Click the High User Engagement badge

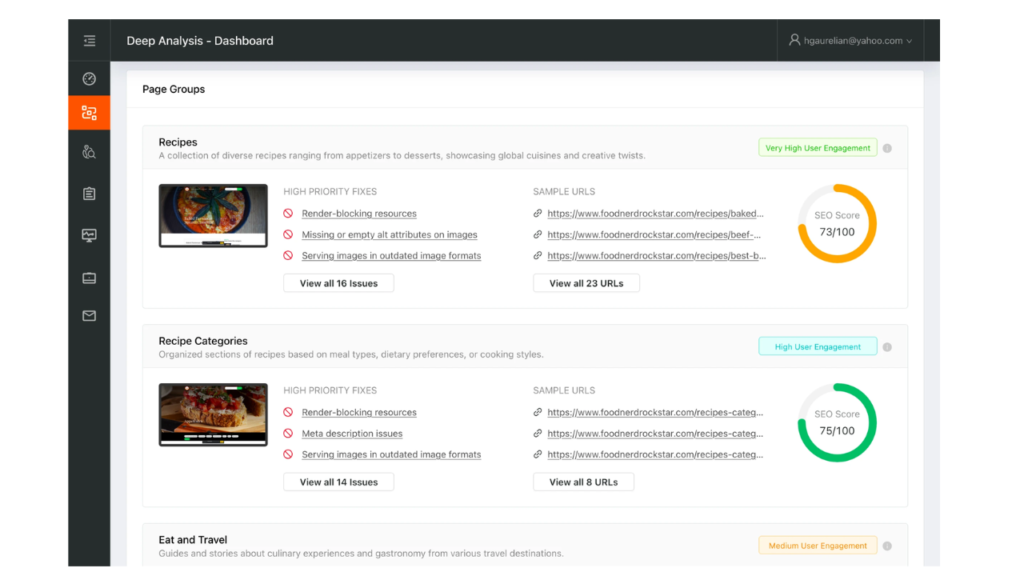point(818,347)
